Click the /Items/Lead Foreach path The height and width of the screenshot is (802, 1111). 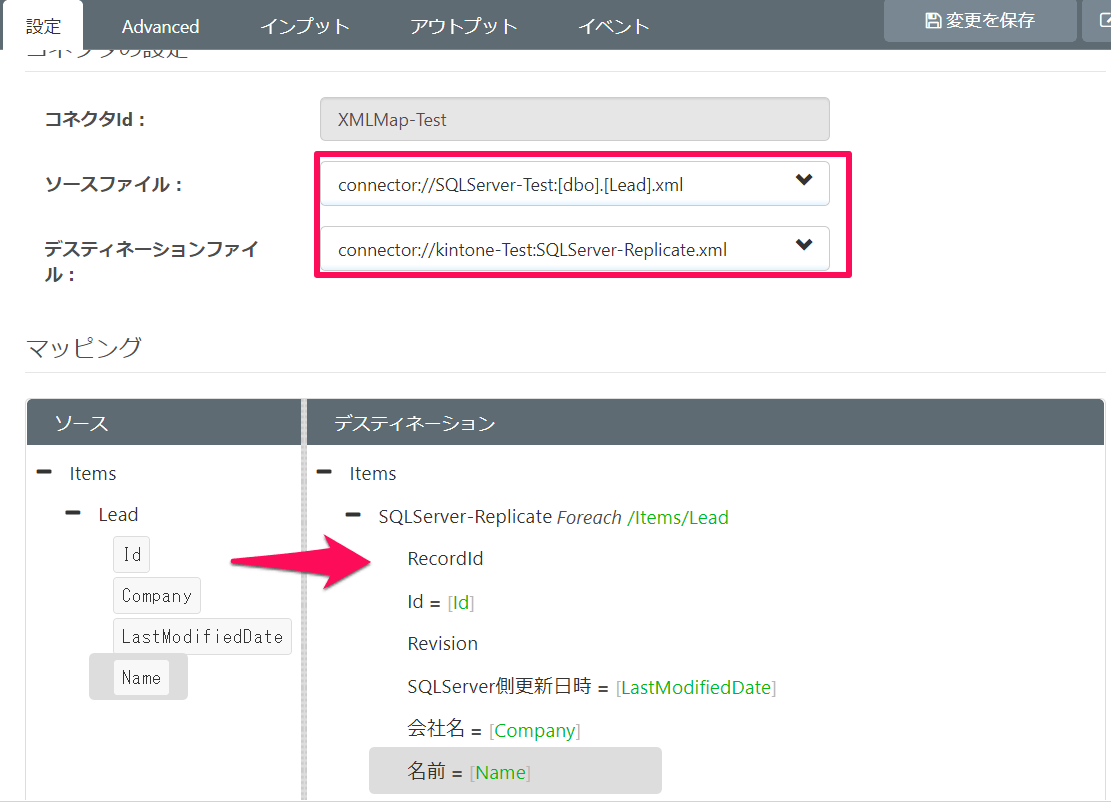click(x=677, y=517)
